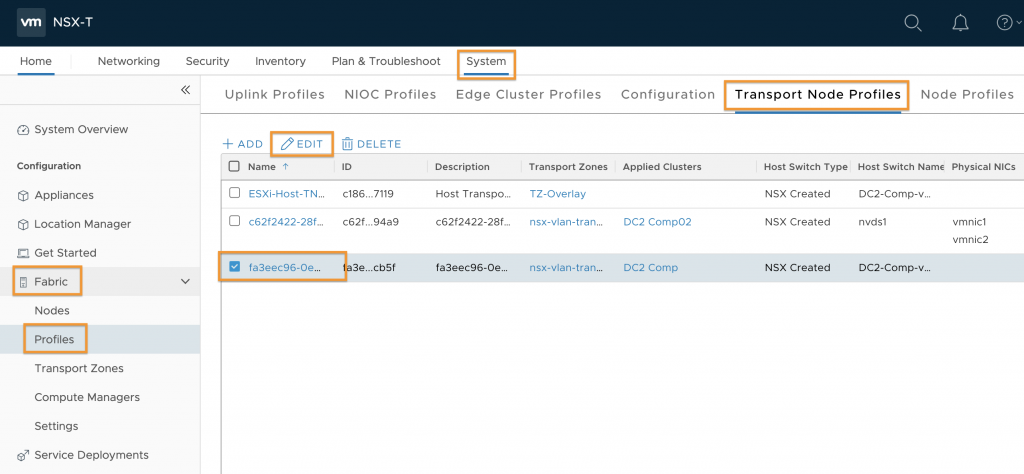Open the Plan & Troubleshoot tab
Image resolution: width=1024 pixels, height=474 pixels.
pyautogui.click(x=386, y=61)
